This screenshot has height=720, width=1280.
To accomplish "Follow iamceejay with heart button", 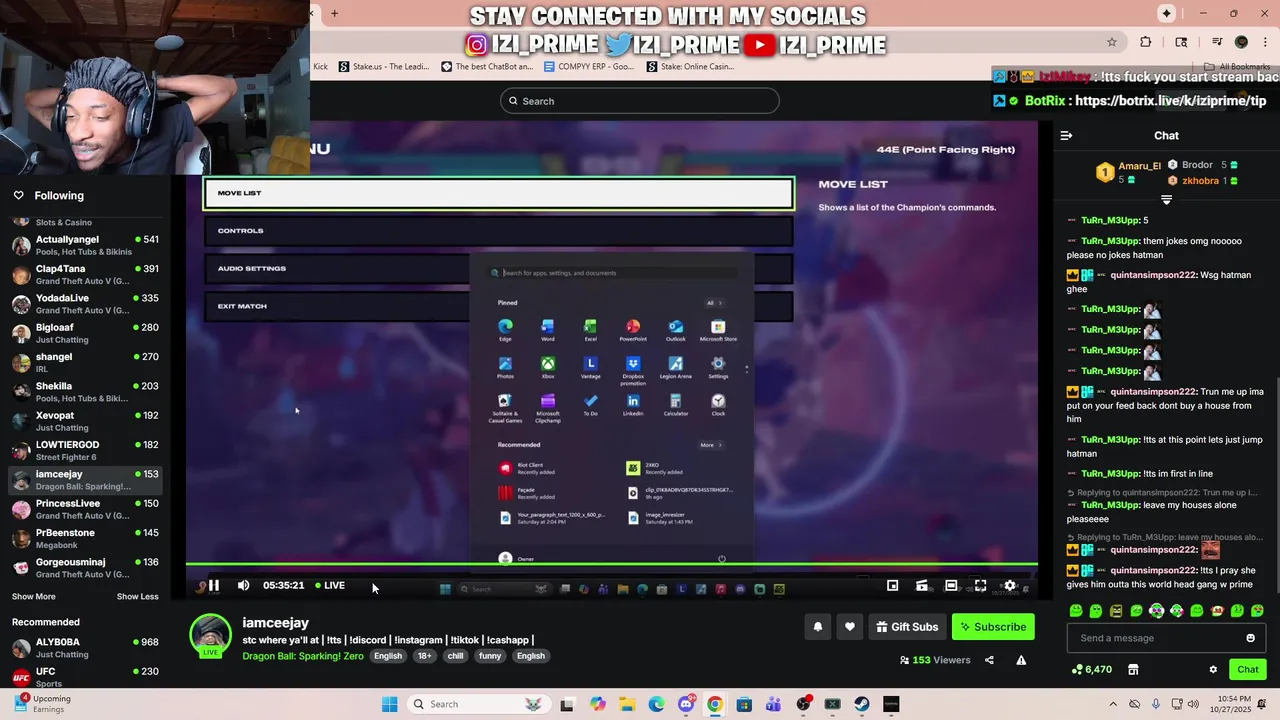I will pyautogui.click(x=850, y=627).
